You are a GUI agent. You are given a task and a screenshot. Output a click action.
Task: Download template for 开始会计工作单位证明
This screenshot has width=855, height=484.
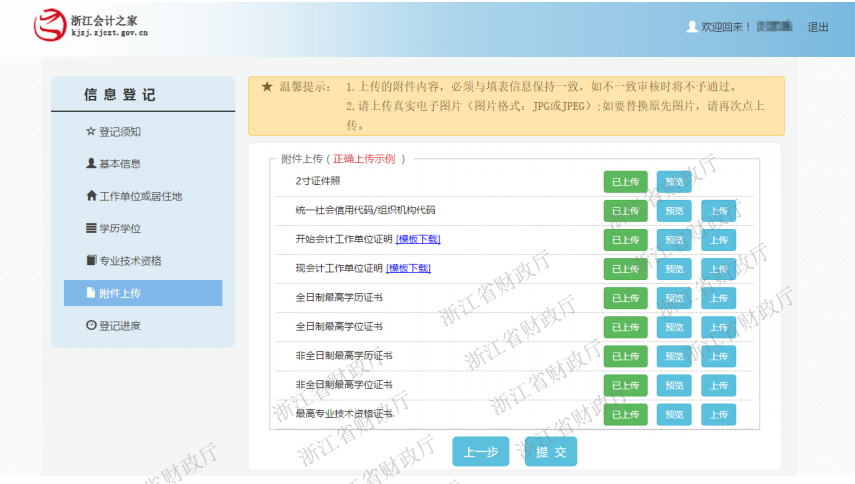click(x=418, y=239)
